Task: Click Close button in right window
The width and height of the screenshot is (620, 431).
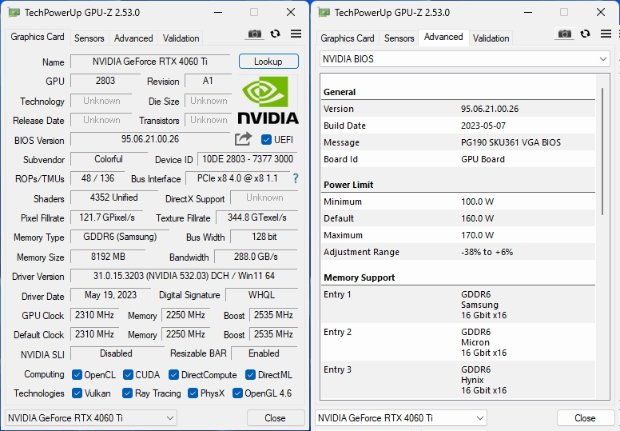Action: 585,418
